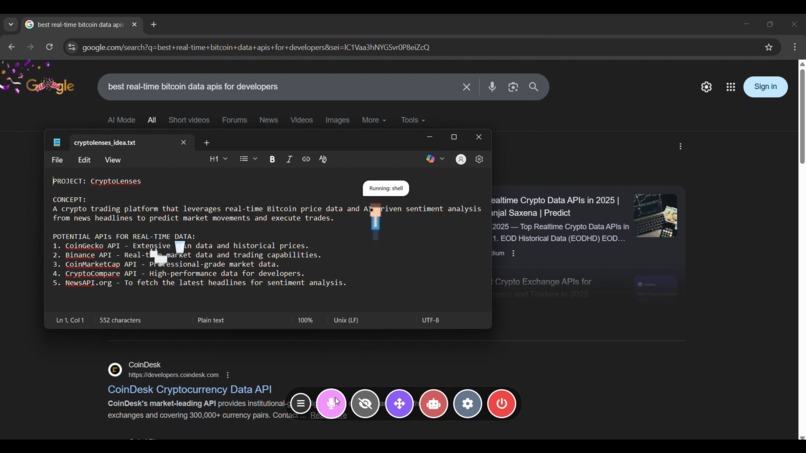806x453 pixels.
Task: Open Google quick settings gear
Action: pyautogui.click(x=706, y=87)
